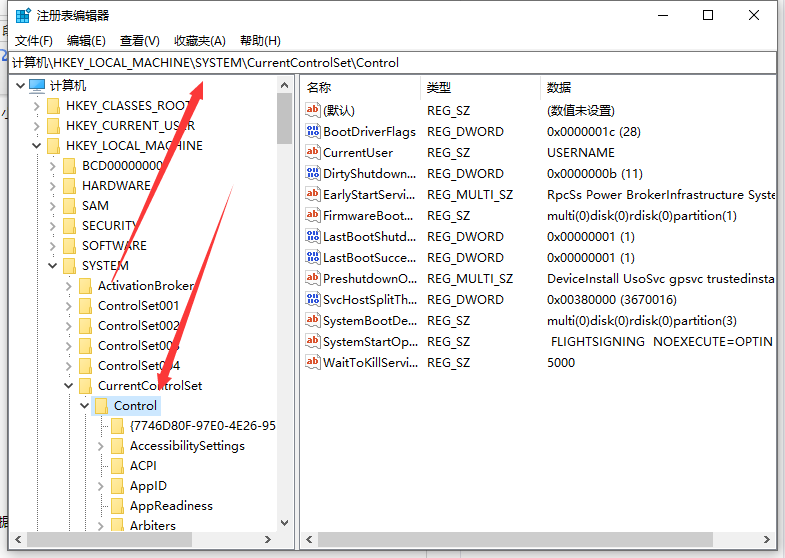This screenshot has height=558, width=785.
Task: Select the WaitToKillServiceTimeout value icon
Action: 313,363
